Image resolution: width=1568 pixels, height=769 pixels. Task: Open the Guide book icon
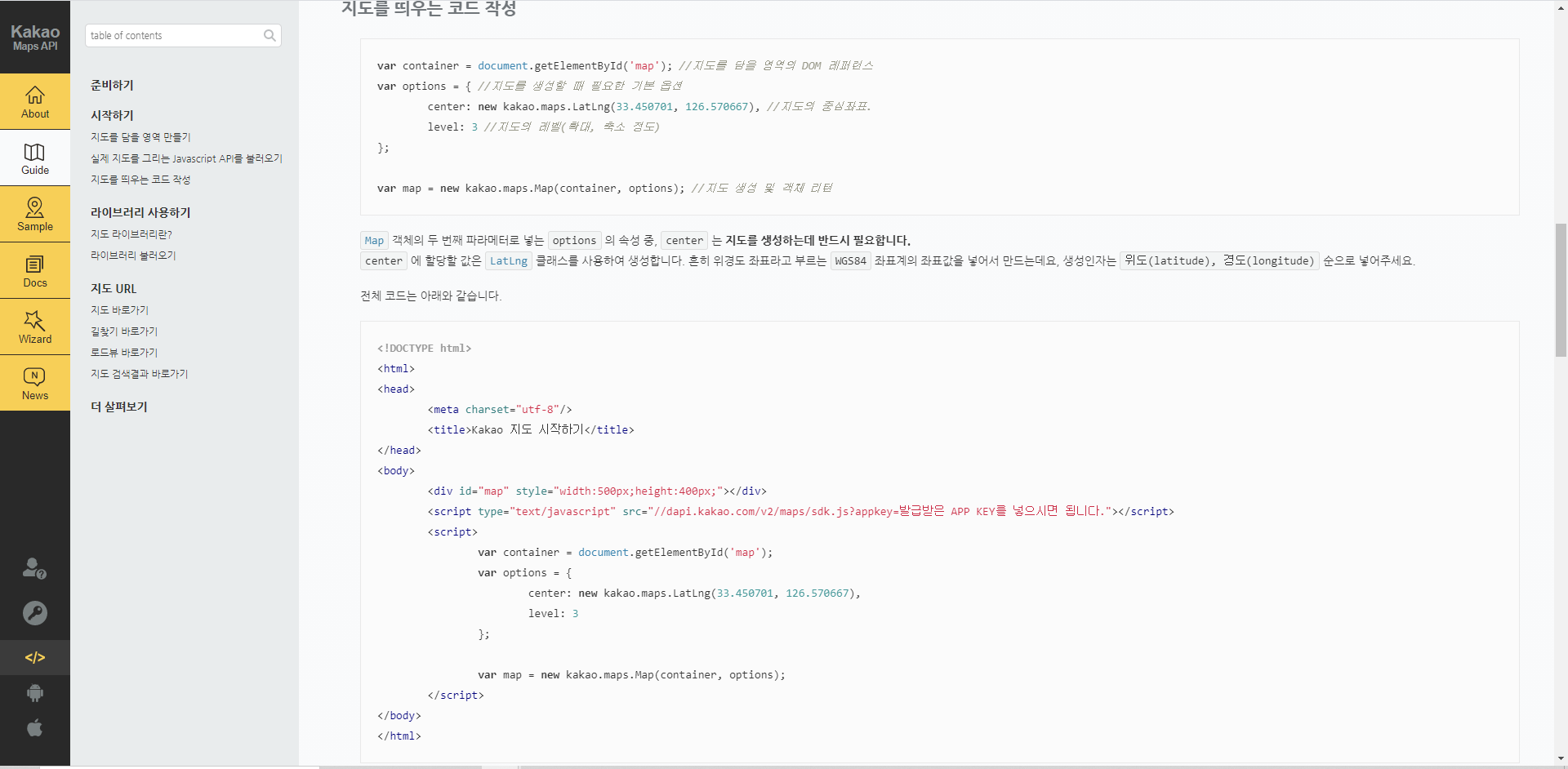click(x=35, y=152)
